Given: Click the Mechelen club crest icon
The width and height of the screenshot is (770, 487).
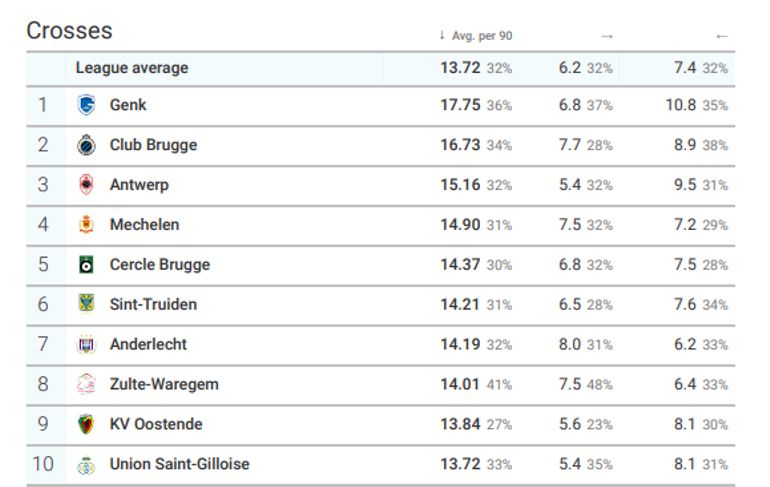Looking at the screenshot, I should [86, 225].
